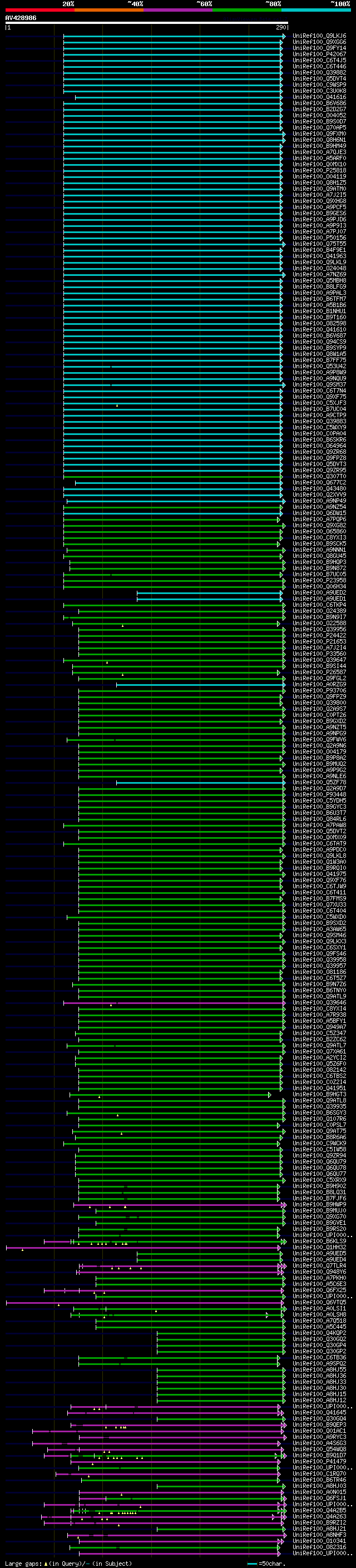Click the cyan alignment bar for UniRef100_A0RZG9
The image size is (356, 1568).
pos(201,684)
